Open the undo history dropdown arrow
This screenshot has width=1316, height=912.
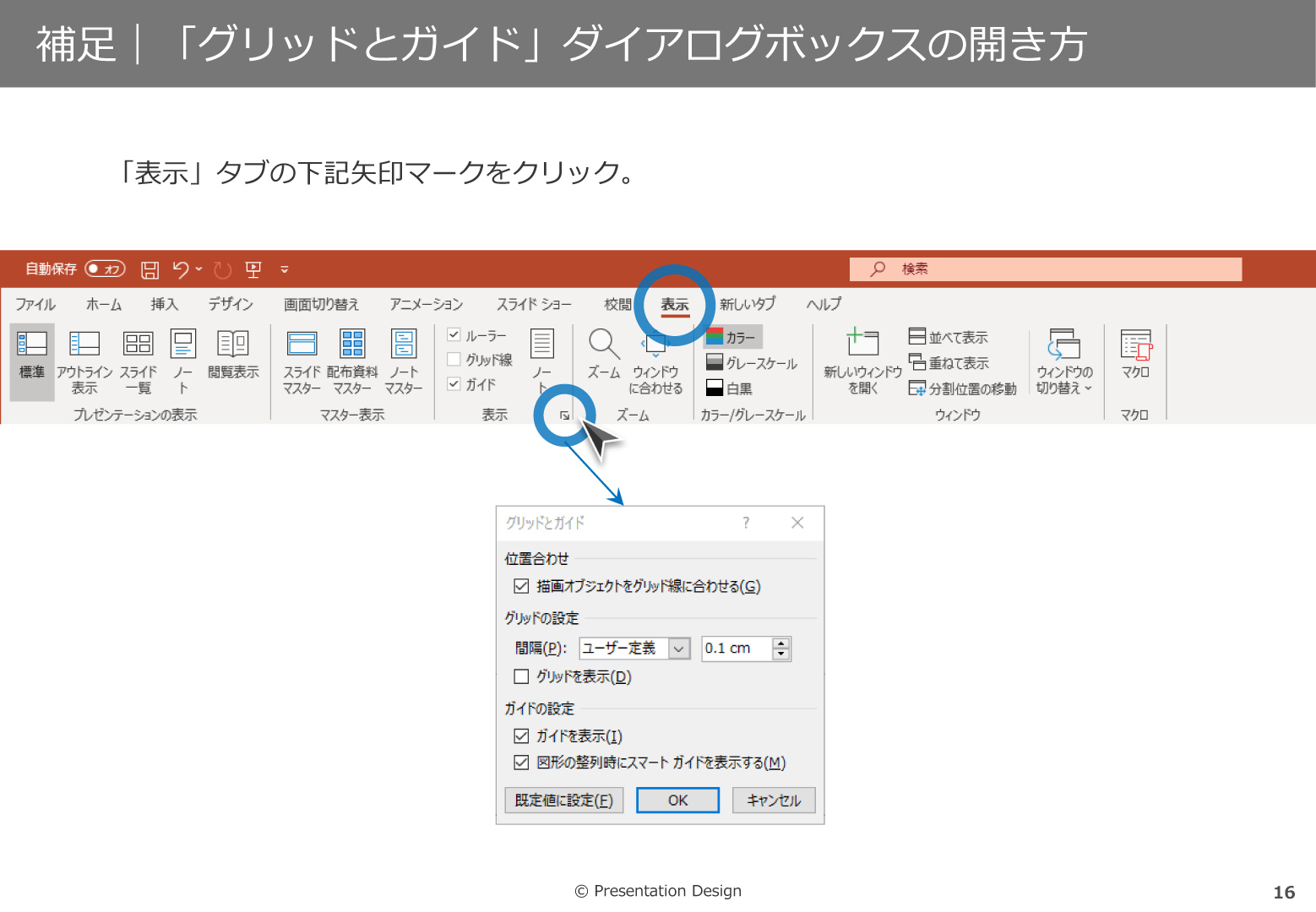pos(199,269)
